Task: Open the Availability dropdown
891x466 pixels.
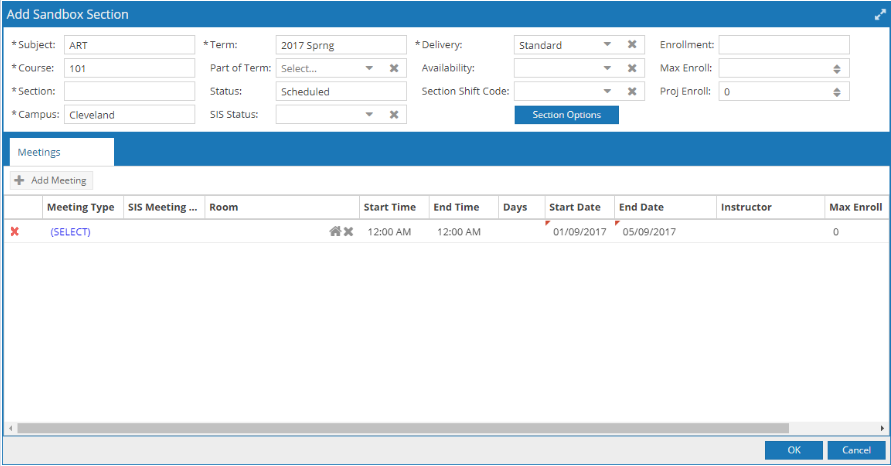Action: (607, 68)
